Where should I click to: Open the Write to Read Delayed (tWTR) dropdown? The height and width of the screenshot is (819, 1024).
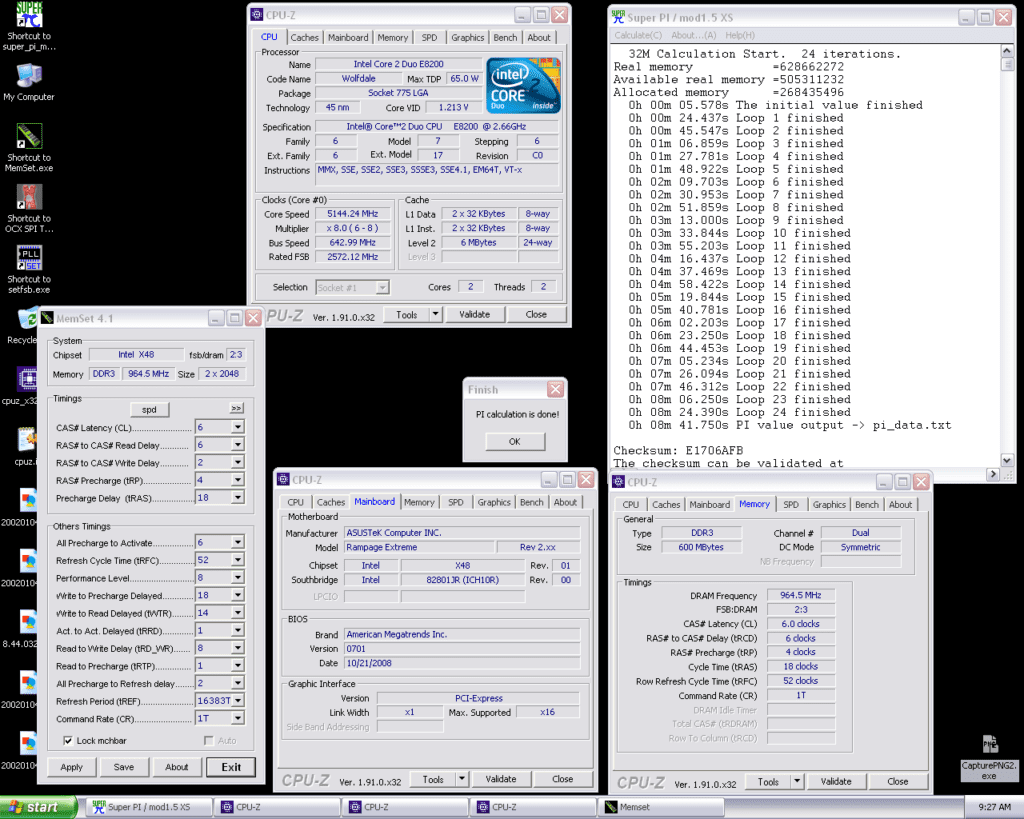[238, 613]
